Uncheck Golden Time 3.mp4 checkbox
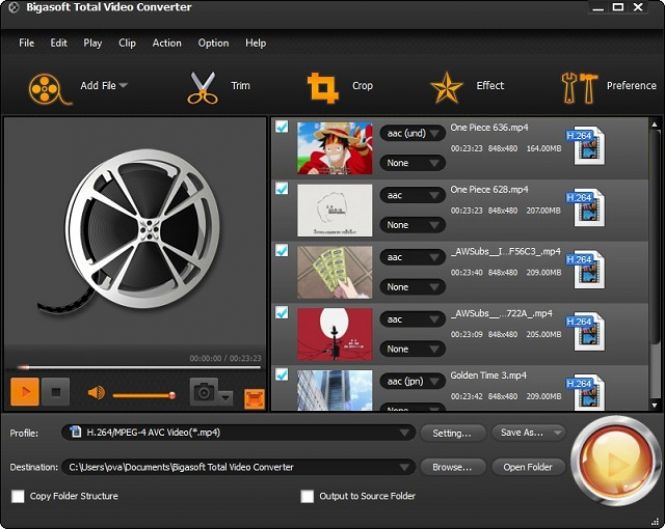 click(x=282, y=374)
